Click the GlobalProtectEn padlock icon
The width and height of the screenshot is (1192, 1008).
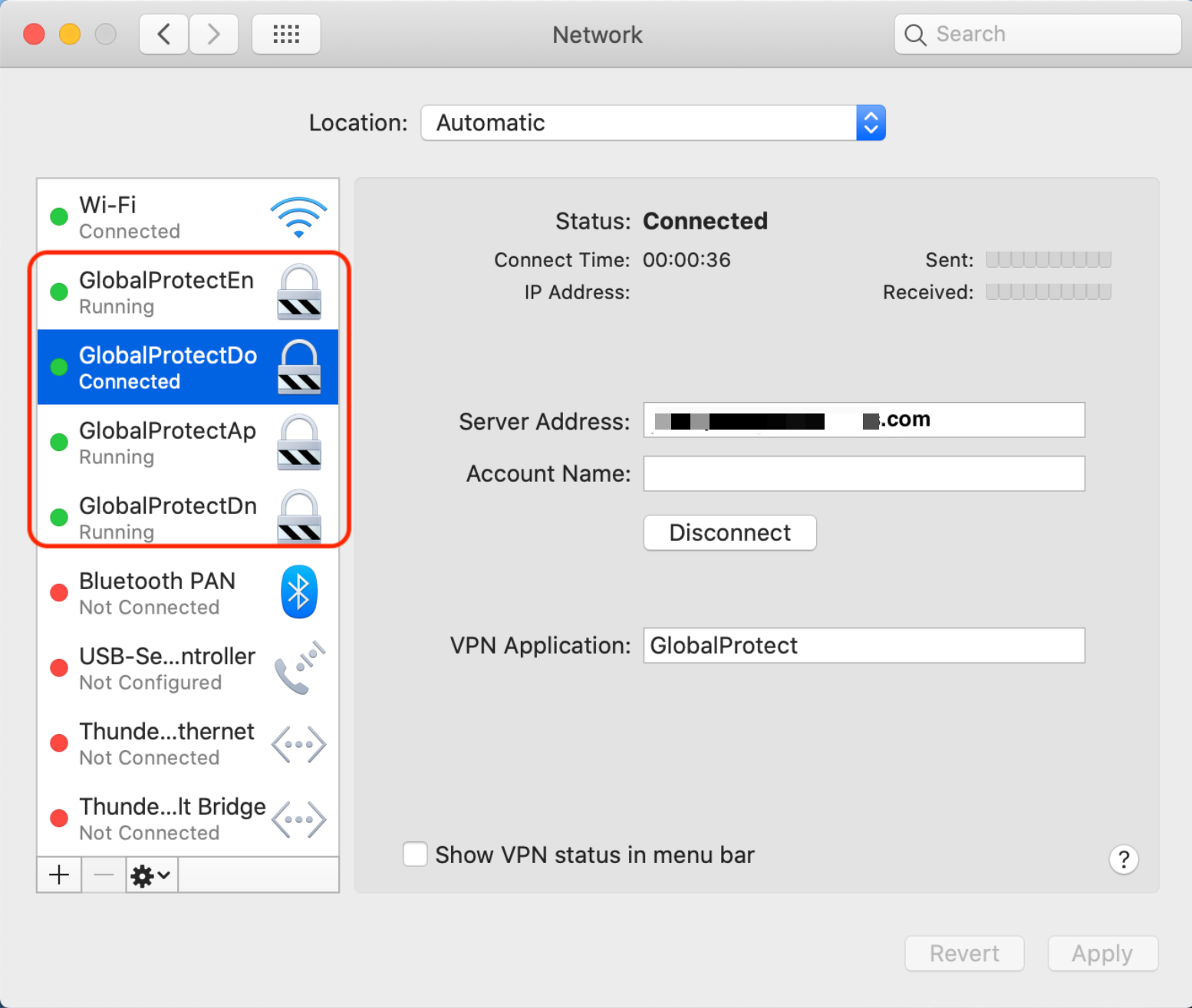[x=299, y=292]
